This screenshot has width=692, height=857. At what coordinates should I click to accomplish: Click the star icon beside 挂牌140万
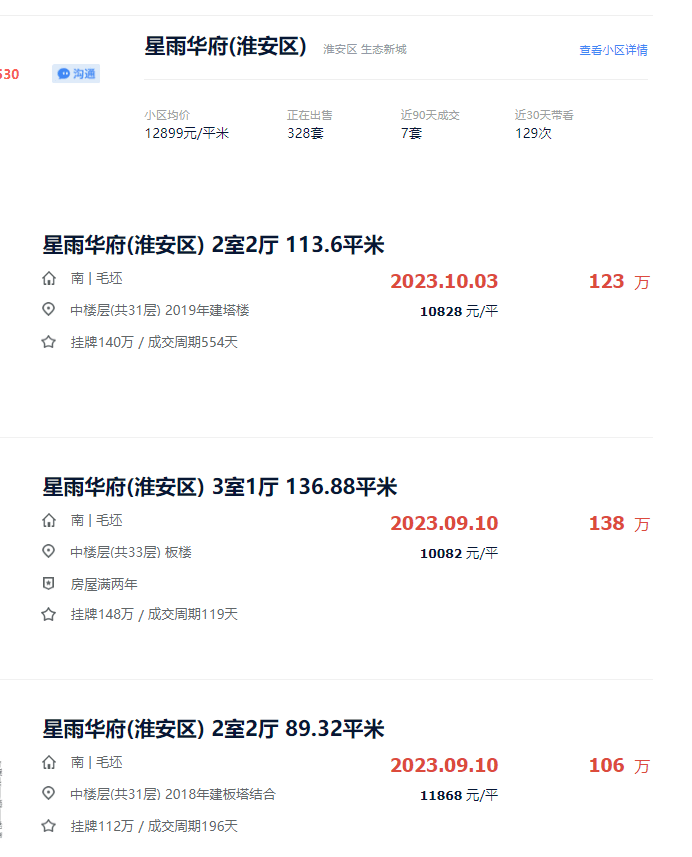click(x=49, y=342)
